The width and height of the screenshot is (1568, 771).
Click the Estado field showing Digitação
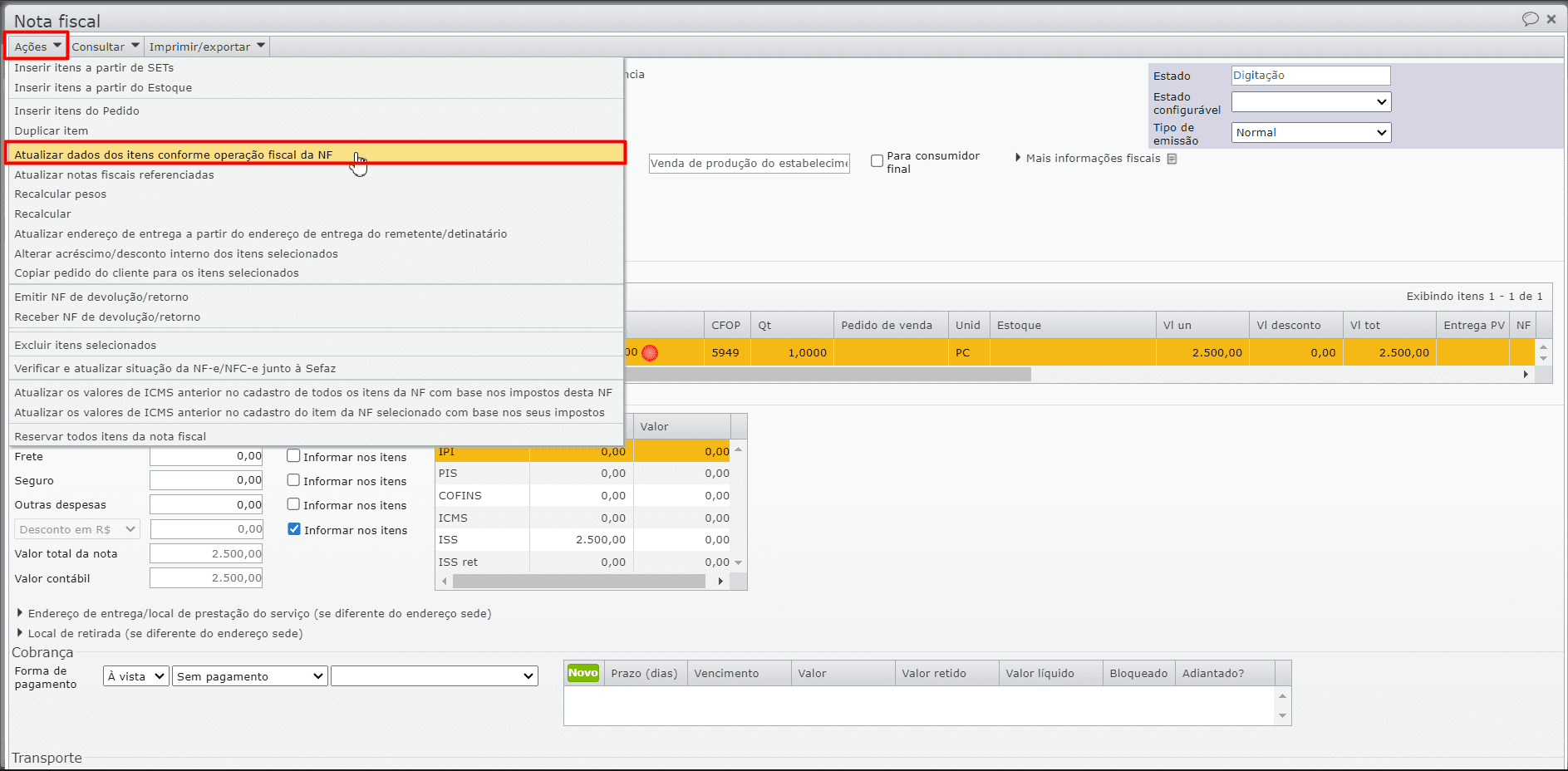pos(1310,76)
